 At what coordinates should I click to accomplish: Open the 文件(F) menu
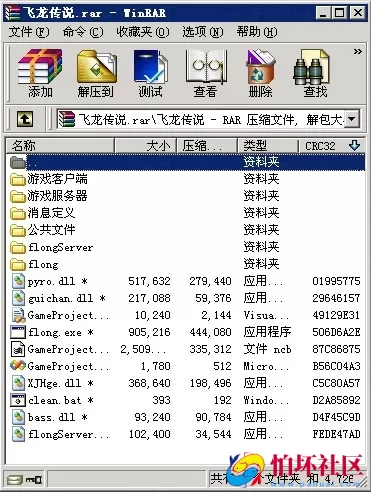[29, 32]
